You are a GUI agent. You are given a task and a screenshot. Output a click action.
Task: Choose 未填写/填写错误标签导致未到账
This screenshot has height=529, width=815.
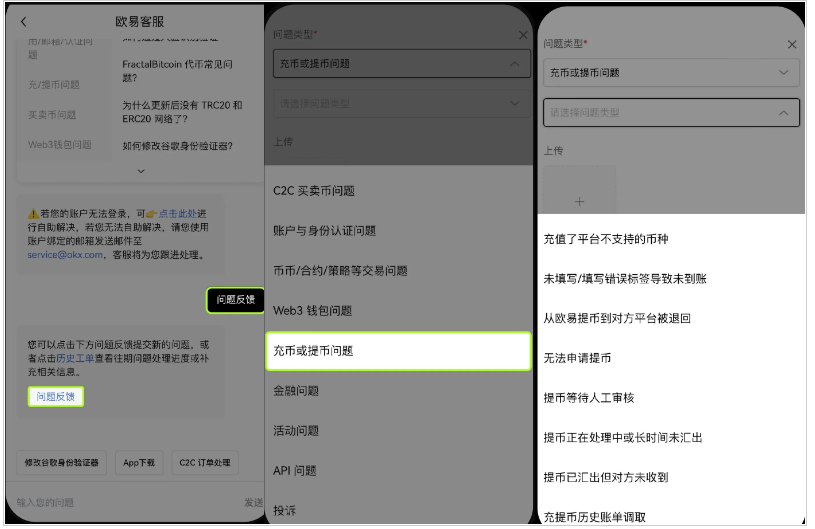click(x=625, y=279)
